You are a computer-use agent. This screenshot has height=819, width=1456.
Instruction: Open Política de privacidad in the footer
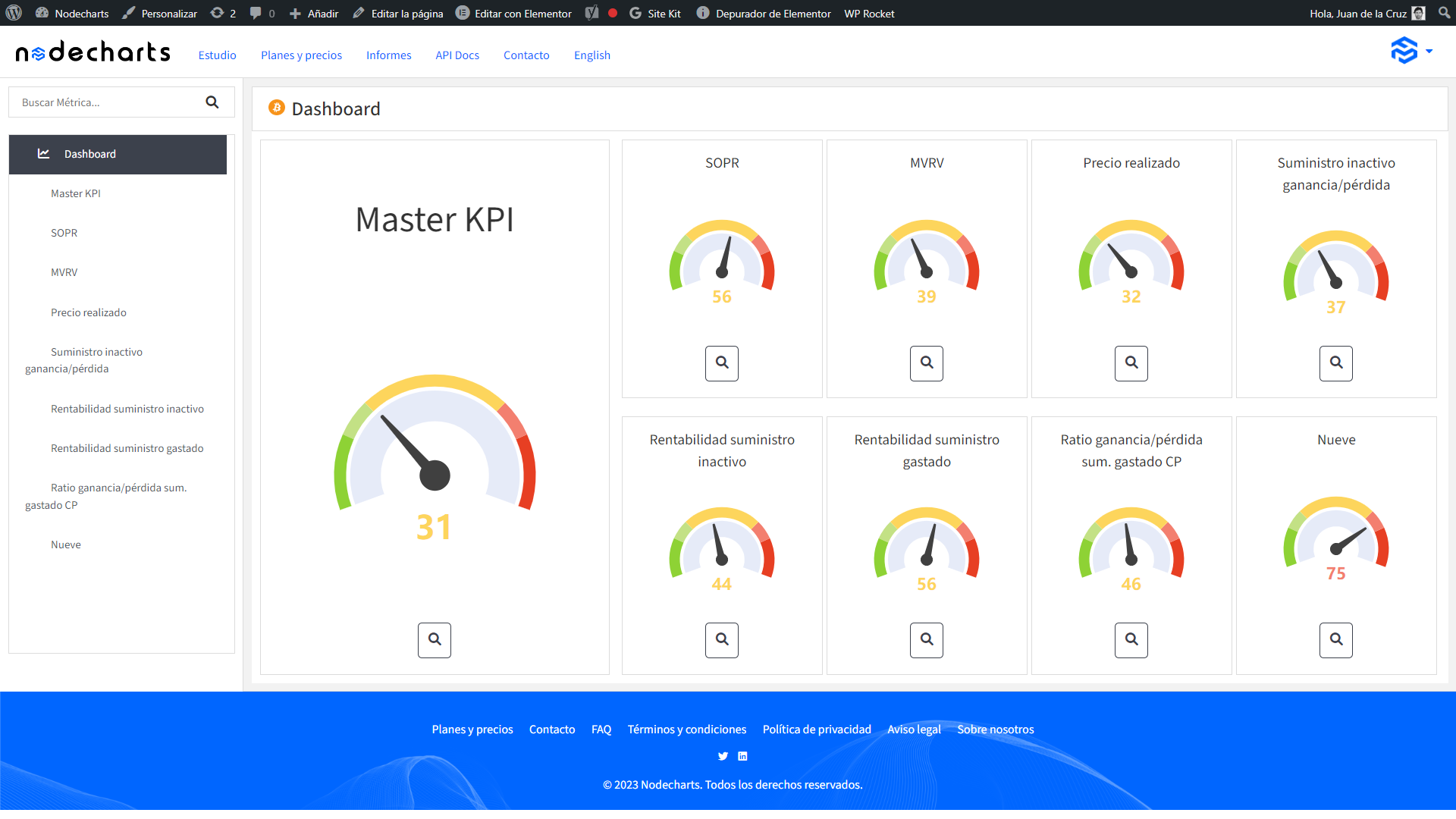coord(816,729)
